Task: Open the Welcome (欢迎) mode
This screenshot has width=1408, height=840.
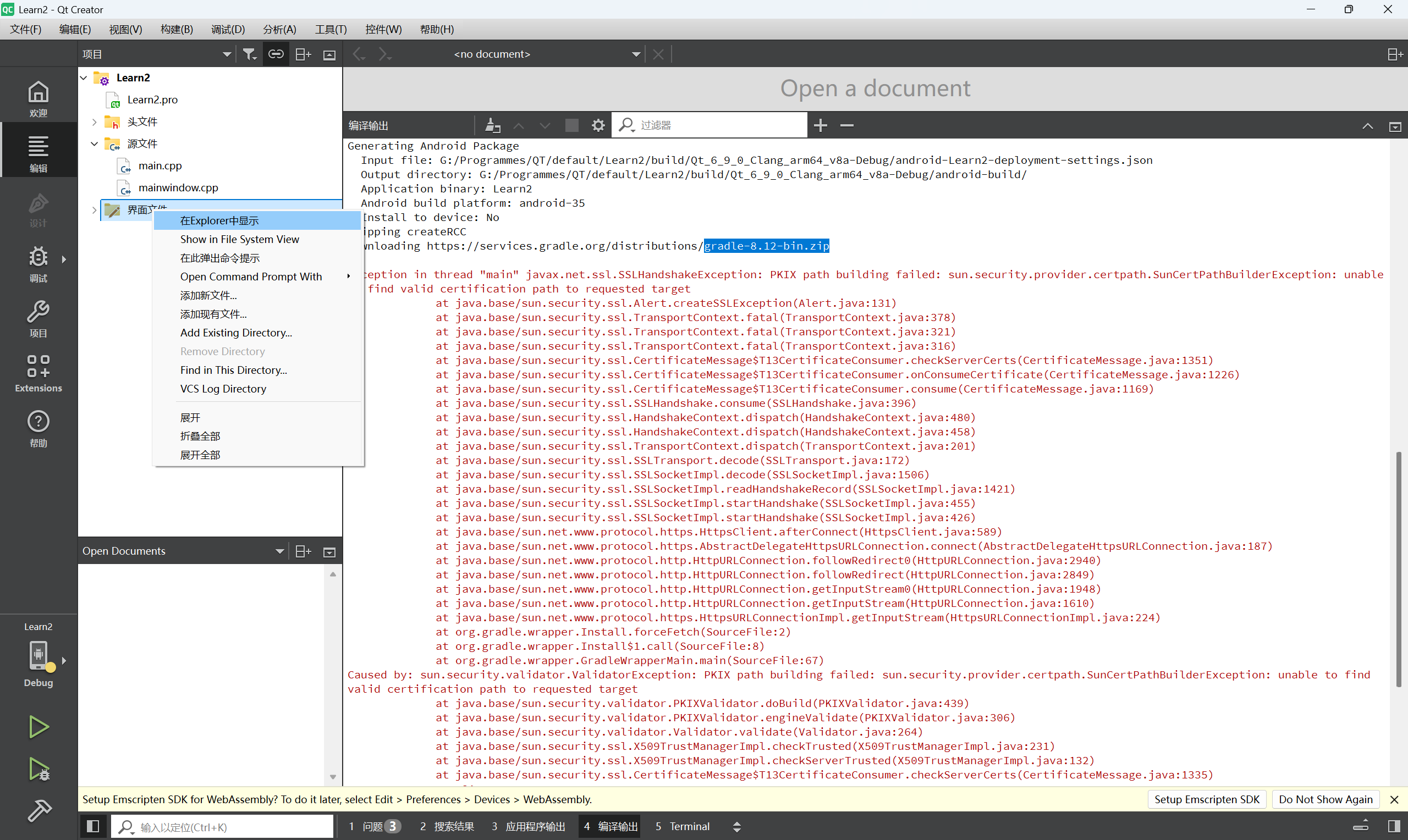Action: (x=38, y=97)
